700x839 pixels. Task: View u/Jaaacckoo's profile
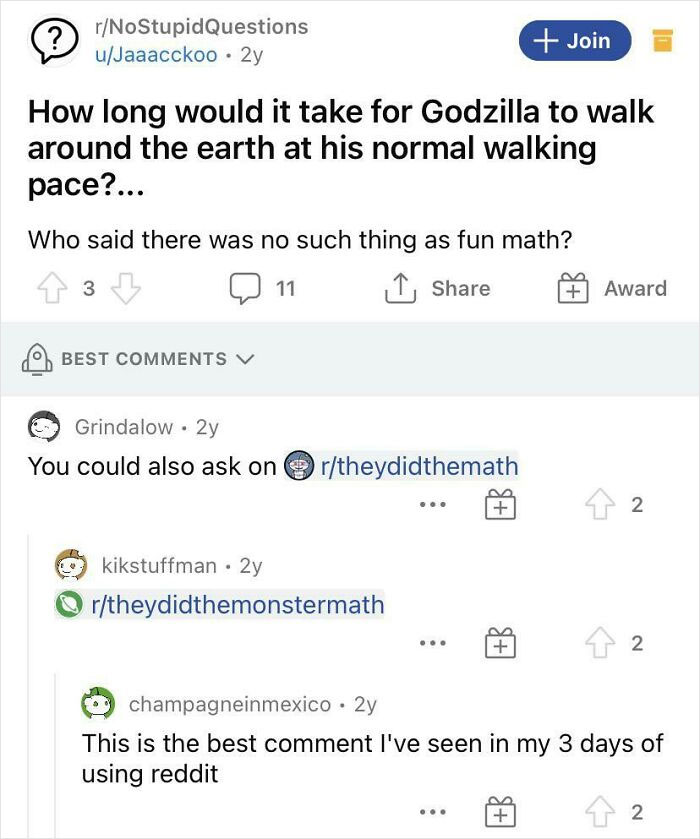pos(154,55)
